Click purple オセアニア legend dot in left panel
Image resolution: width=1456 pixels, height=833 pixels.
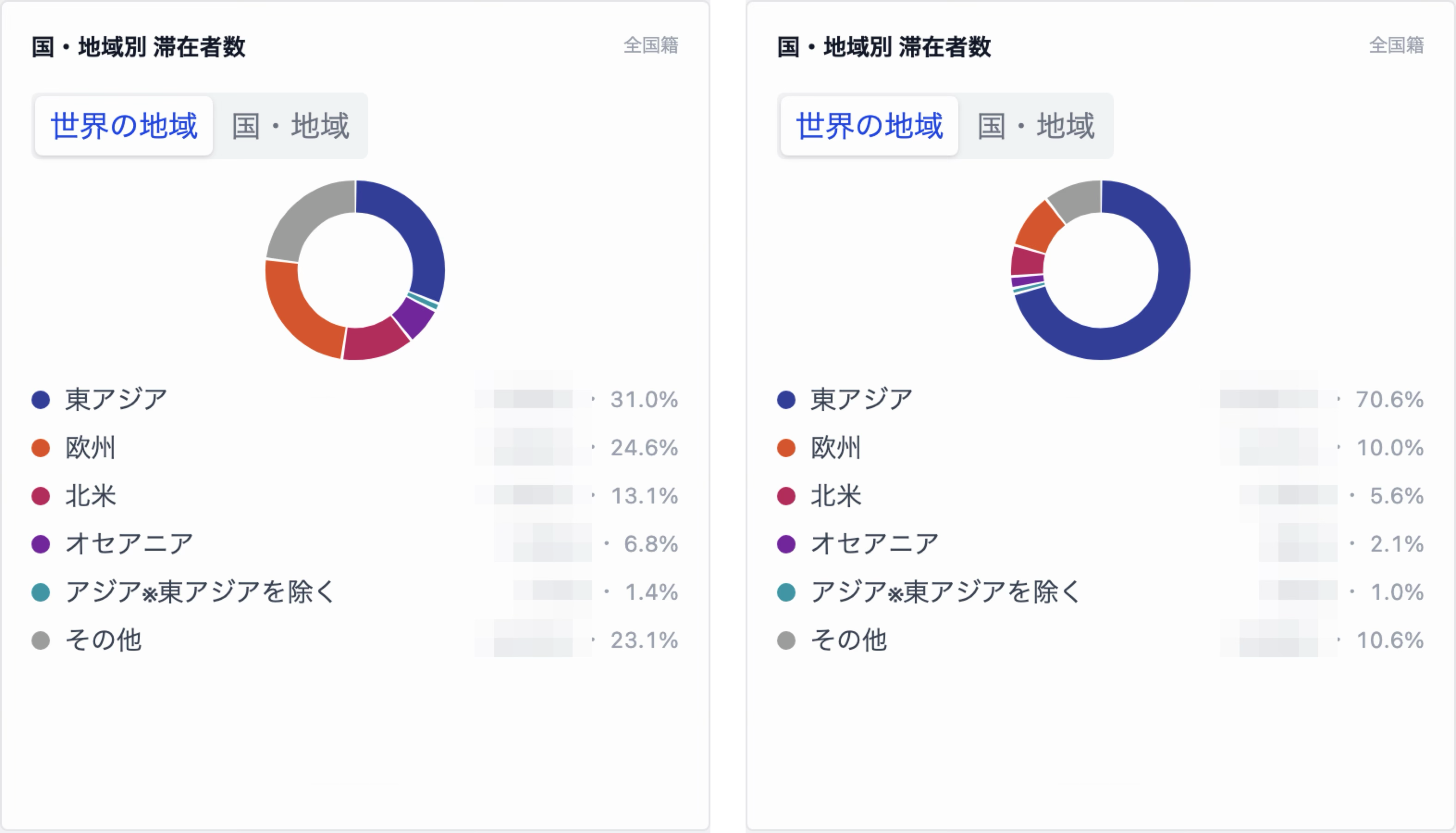(41, 543)
